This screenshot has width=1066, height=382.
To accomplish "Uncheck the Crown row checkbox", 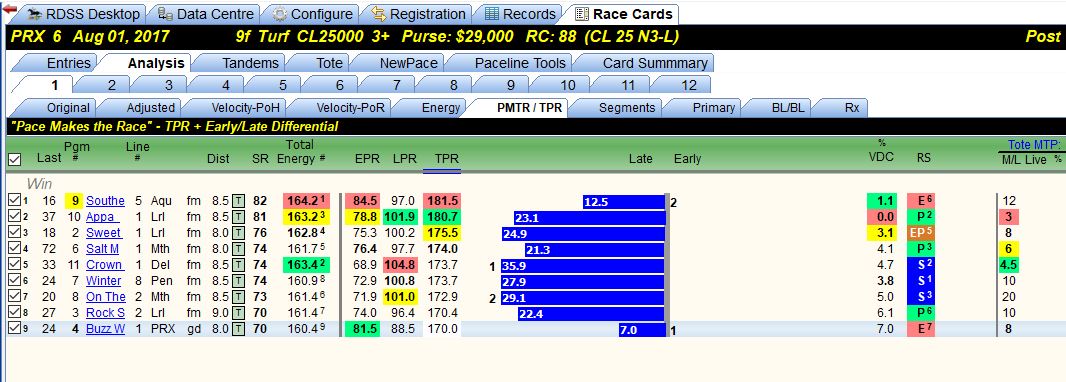I will [x=14, y=265].
